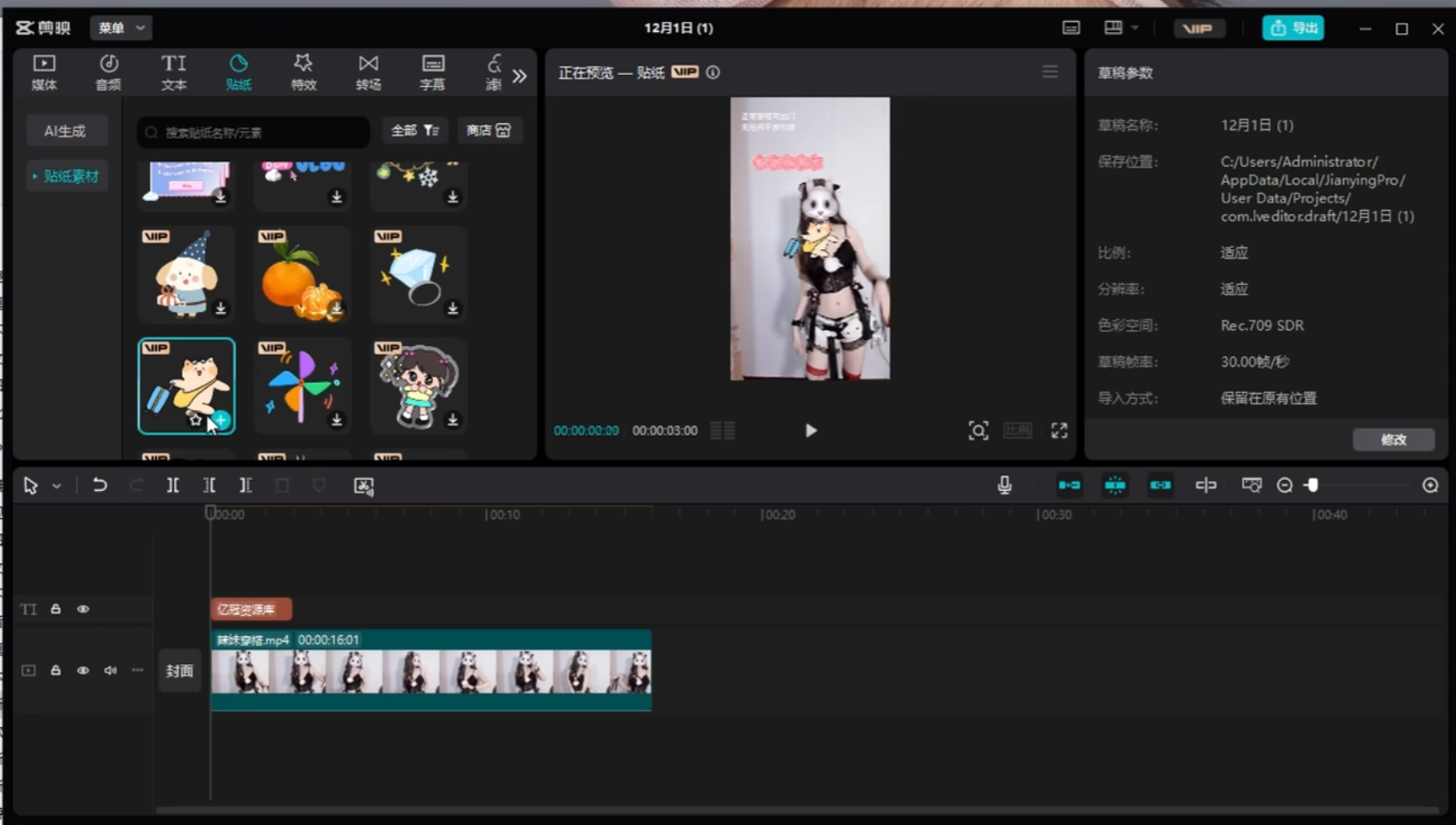This screenshot has width=1456, height=825.
Task: Open the 菜单 menu dropdown
Action: (120, 28)
